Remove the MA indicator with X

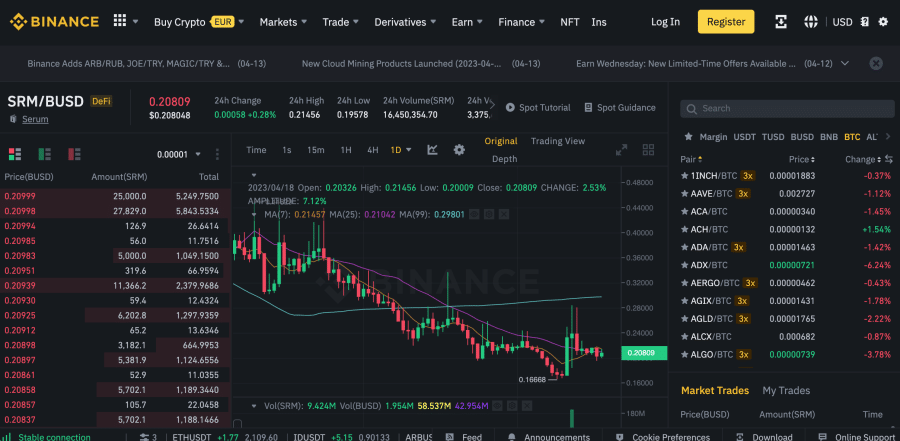point(503,214)
